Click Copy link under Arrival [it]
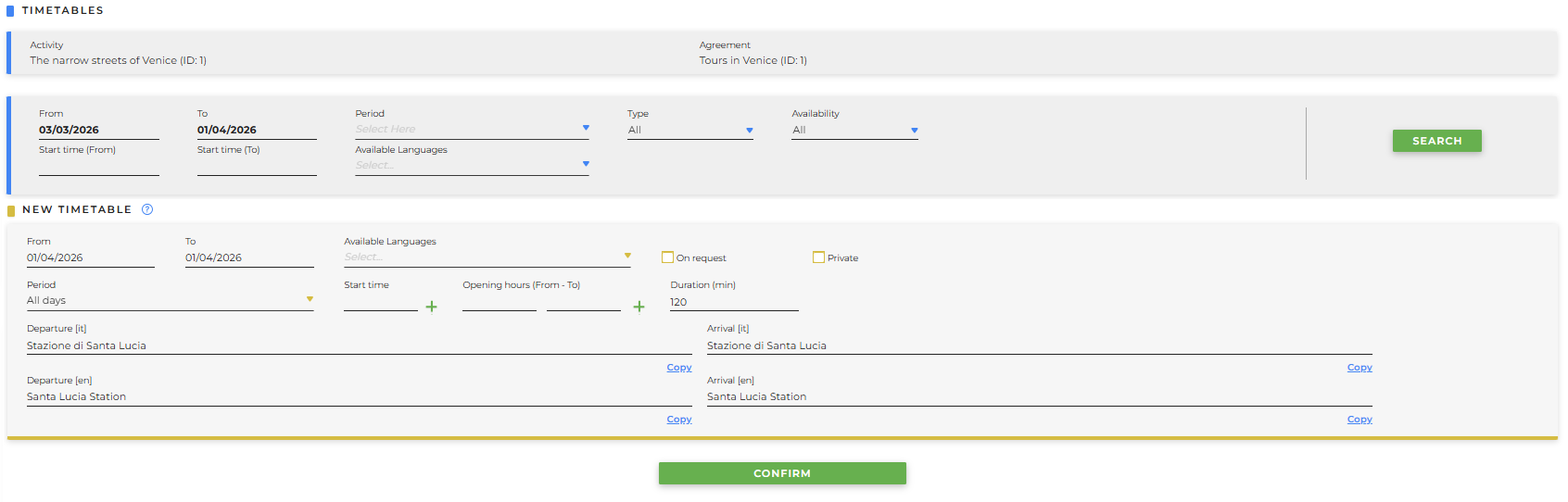The image size is (1568, 502). [1359, 368]
